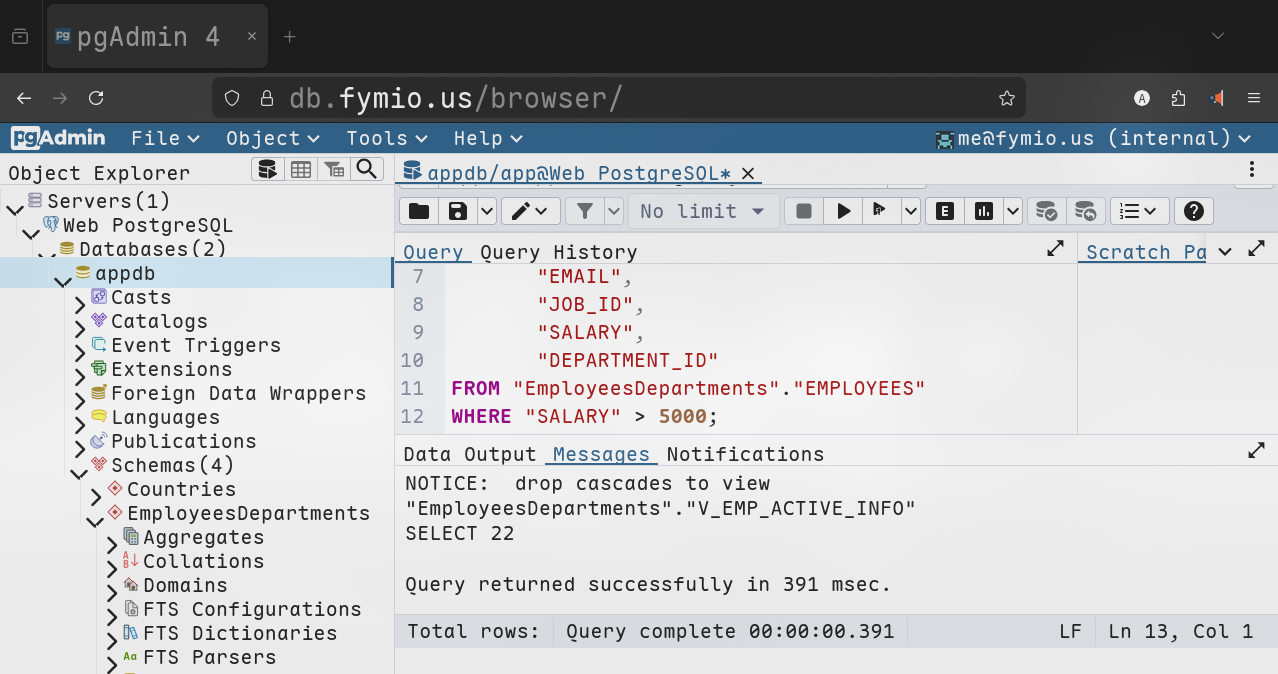The height and width of the screenshot is (674, 1278).
Task: Open Query Tool from Object Explorer toolbar
Action: [267, 169]
